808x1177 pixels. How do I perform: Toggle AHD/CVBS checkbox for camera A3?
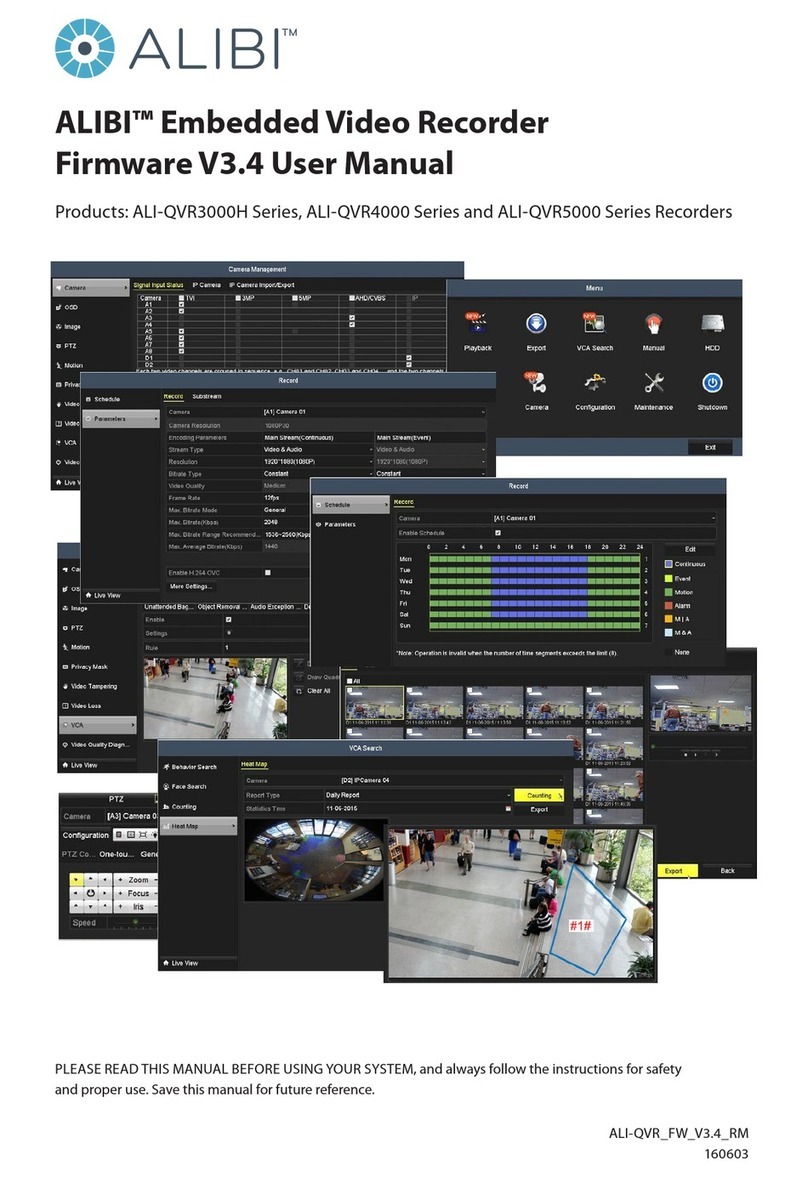click(x=351, y=318)
